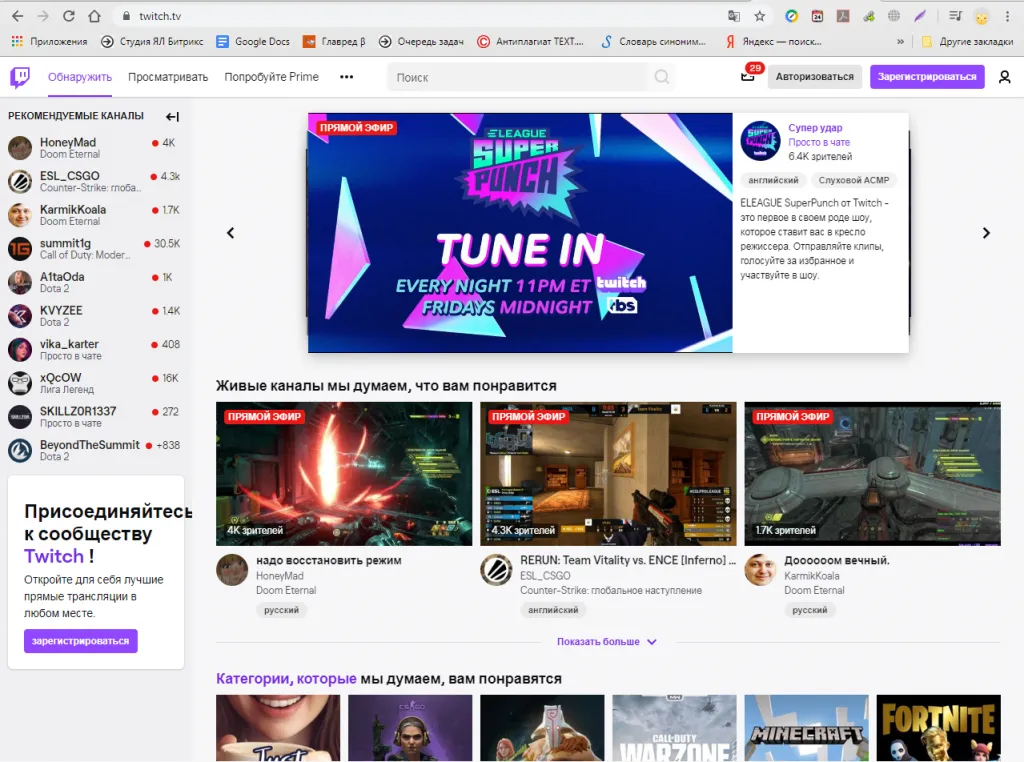Screen dimensions: 1024x762
Task: Click the Twitch logo icon
Action: click(20, 77)
